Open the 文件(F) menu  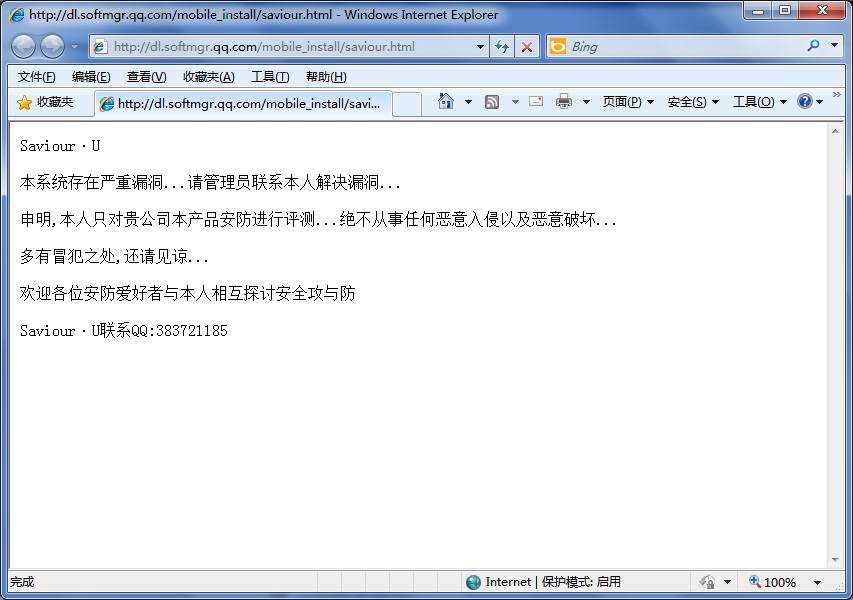[x=36, y=77]
